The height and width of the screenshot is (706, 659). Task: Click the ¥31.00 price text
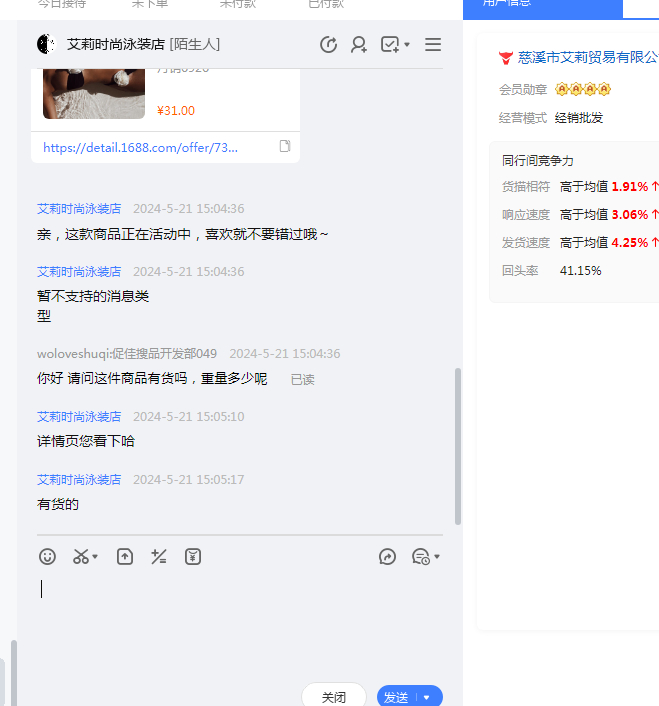pos(176,111)
